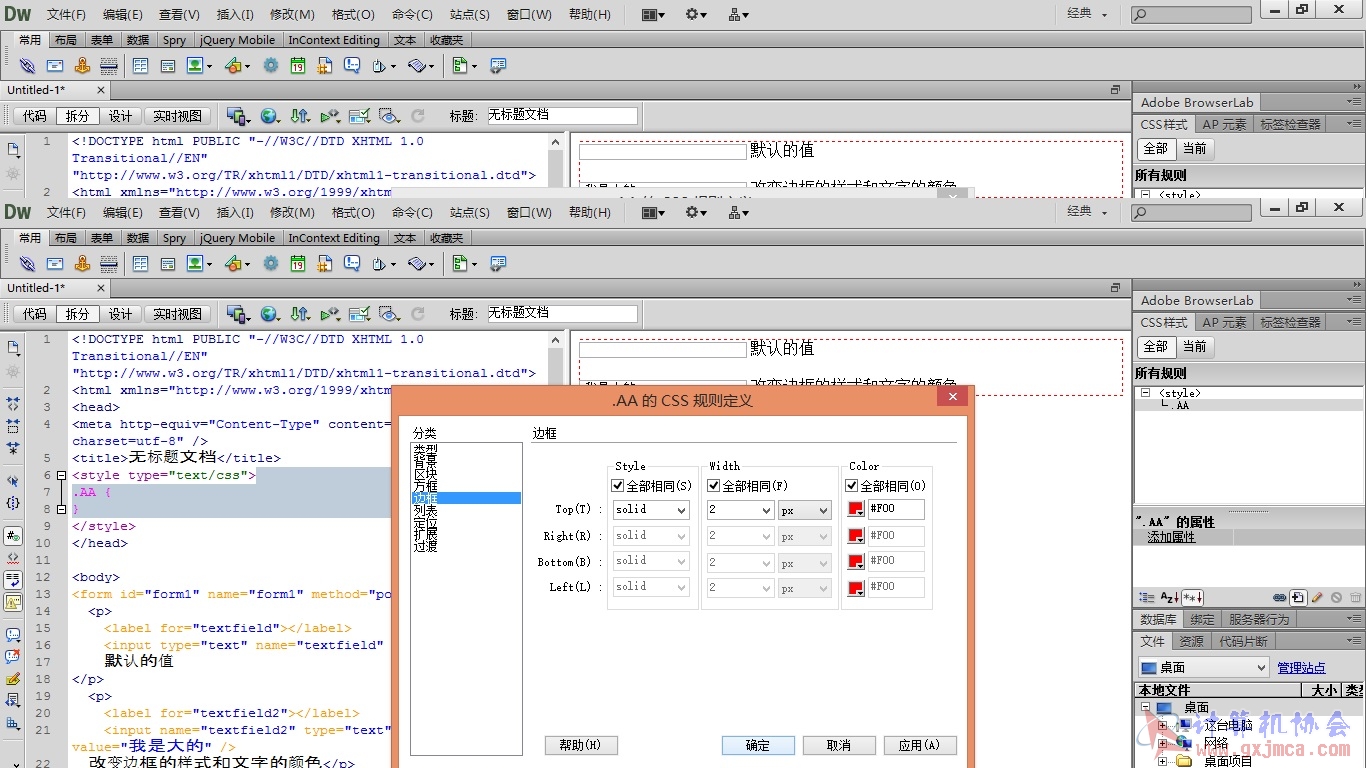Image resolution: width=1366 pixels, height=768 pixels.
Task: Switch to 代码 view in the lower window
Action: click(x=34, y=314)
